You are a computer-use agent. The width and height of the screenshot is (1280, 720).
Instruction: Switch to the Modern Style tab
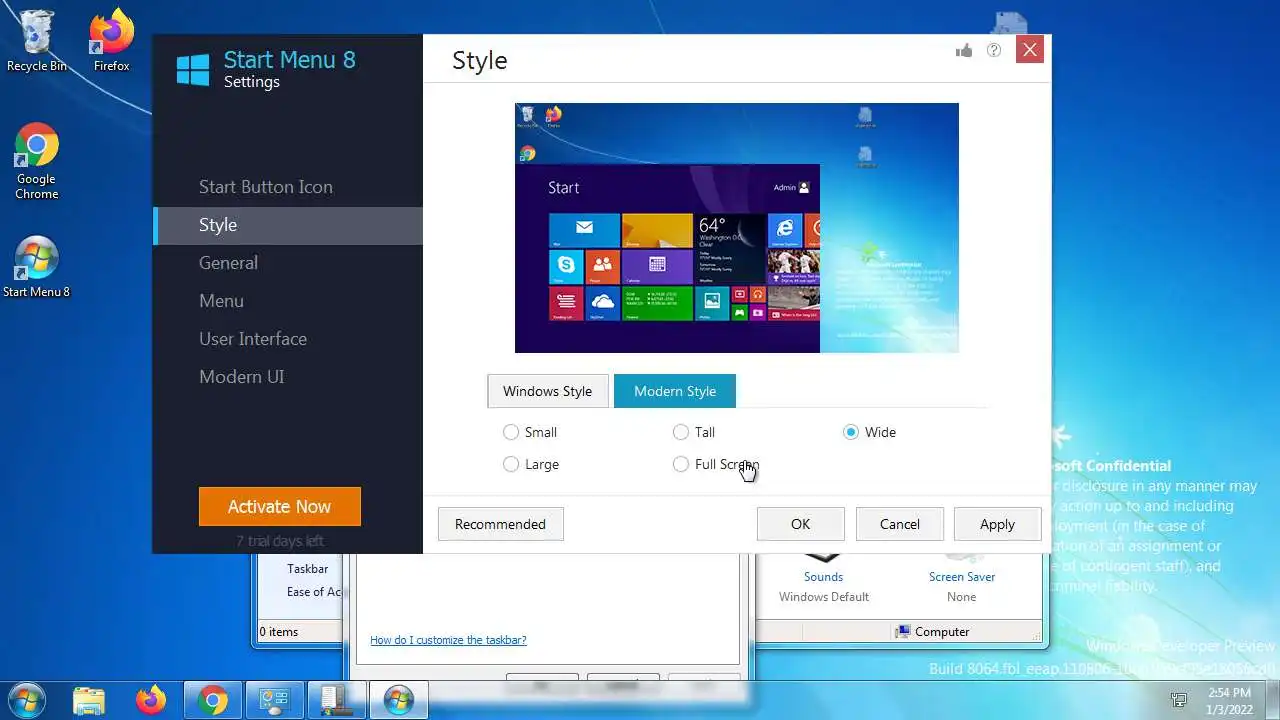(x=675, y=391)
